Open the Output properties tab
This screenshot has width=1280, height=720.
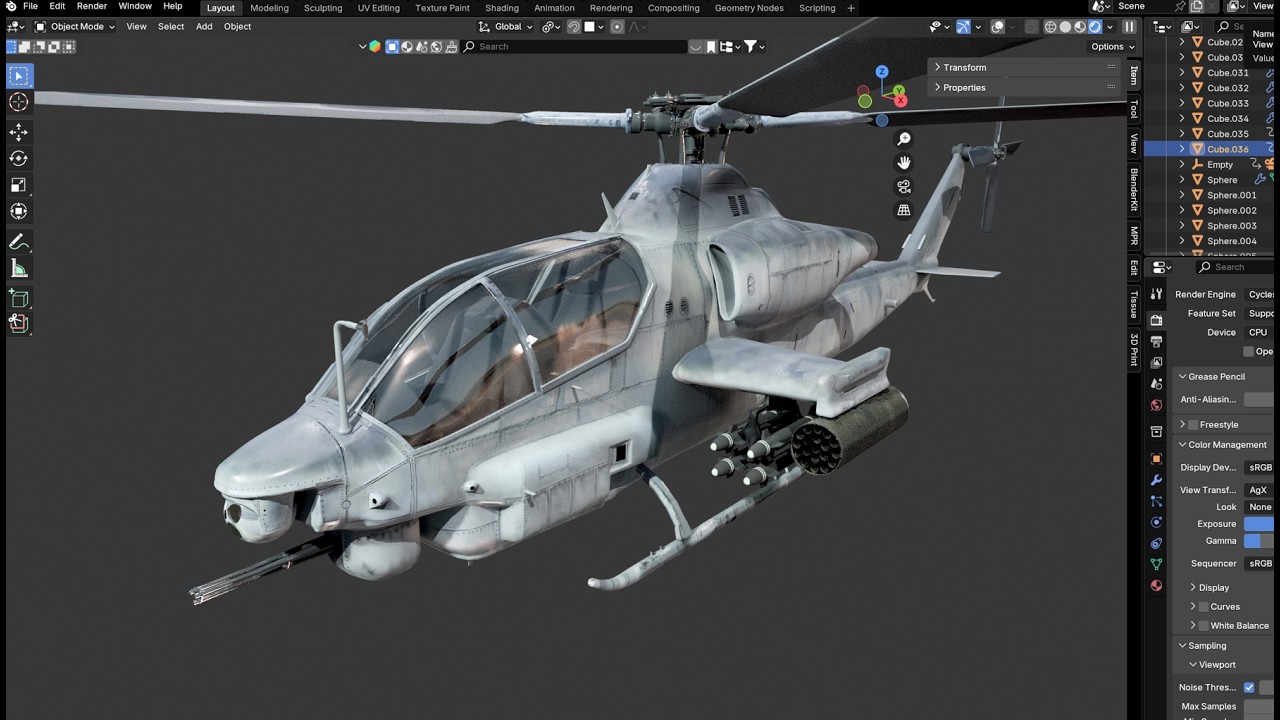point(1157,341)
